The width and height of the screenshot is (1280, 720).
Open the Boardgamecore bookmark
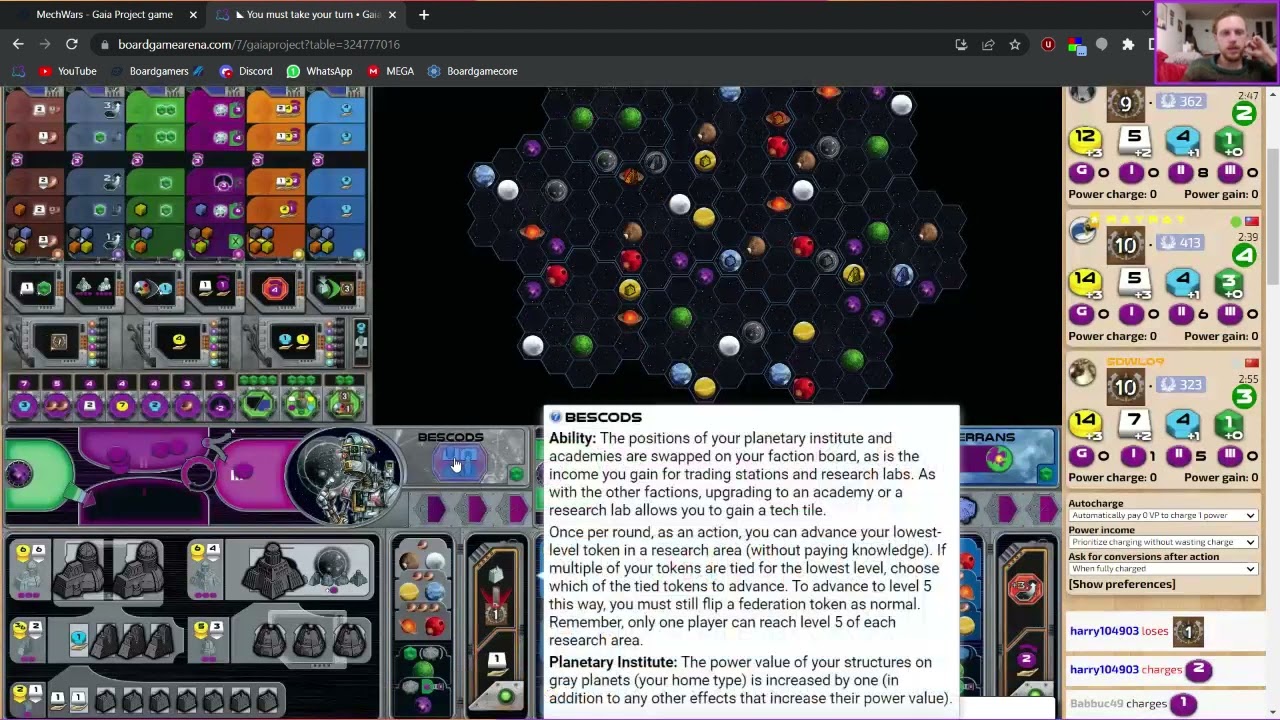473,71
